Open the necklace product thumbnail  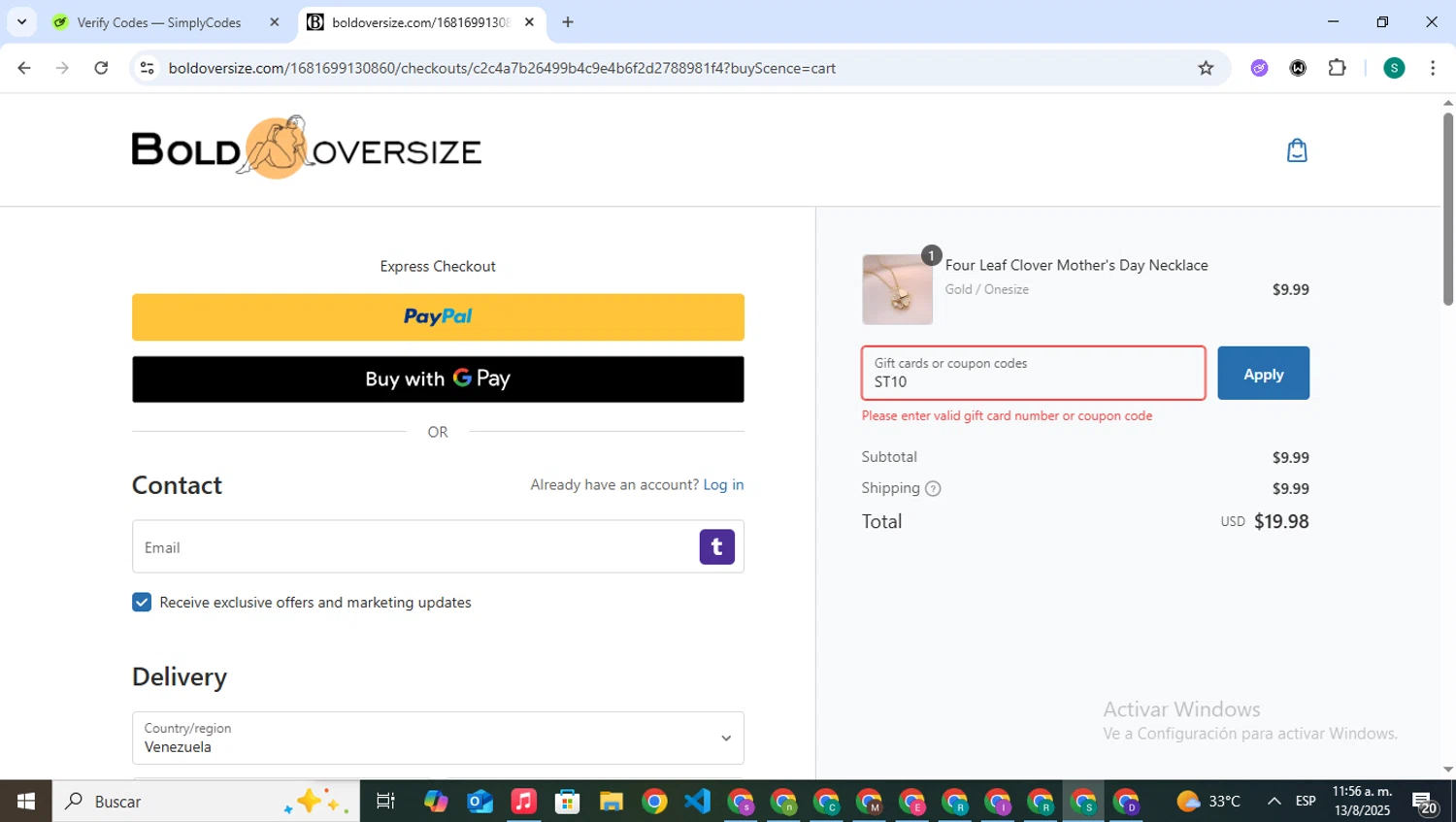pos(897,289)
